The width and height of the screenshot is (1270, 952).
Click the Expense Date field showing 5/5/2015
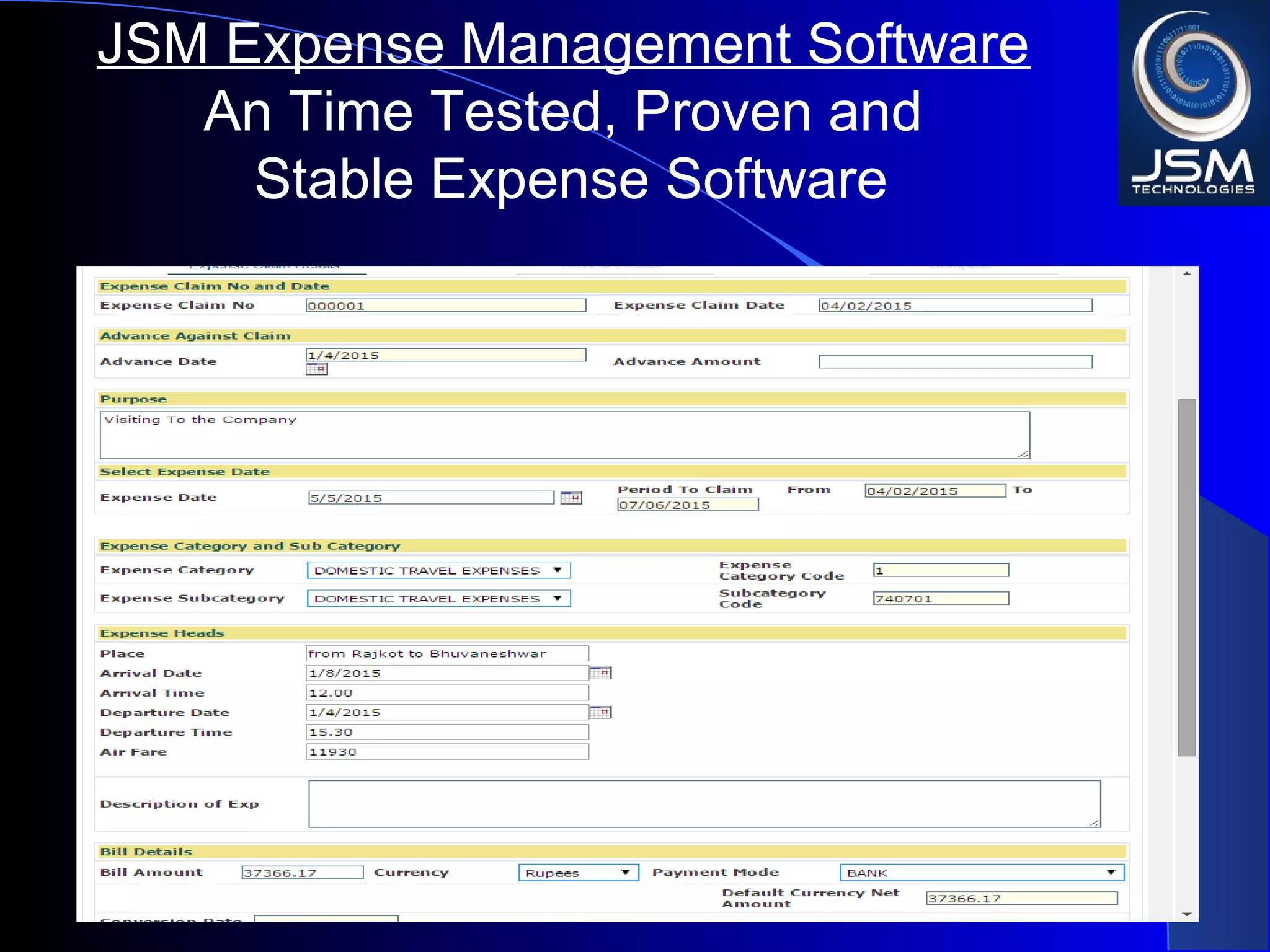pyautogui.click(x=431, y=498)
